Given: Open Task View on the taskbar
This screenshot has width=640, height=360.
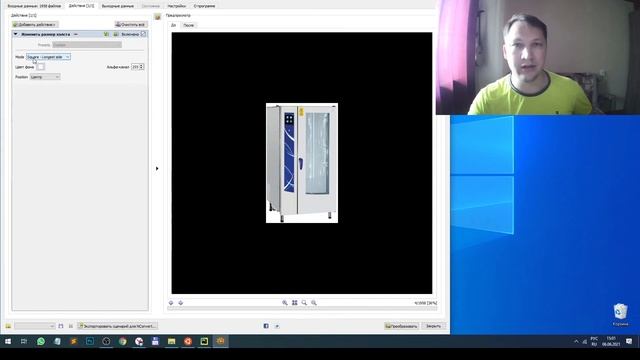Looking at the screenshot, I should click(x=24, y=341).
